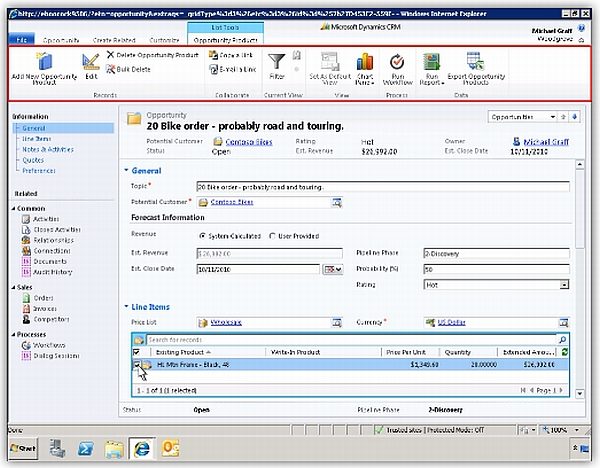Viewport: 600px width, 468px height.
Task: Toggle the select-all checkbox in grid header
Action: [137, 353]
